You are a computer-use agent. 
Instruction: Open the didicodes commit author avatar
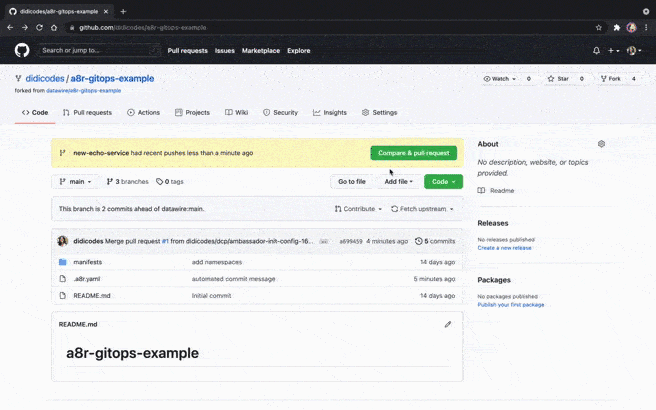coord(63,241)
